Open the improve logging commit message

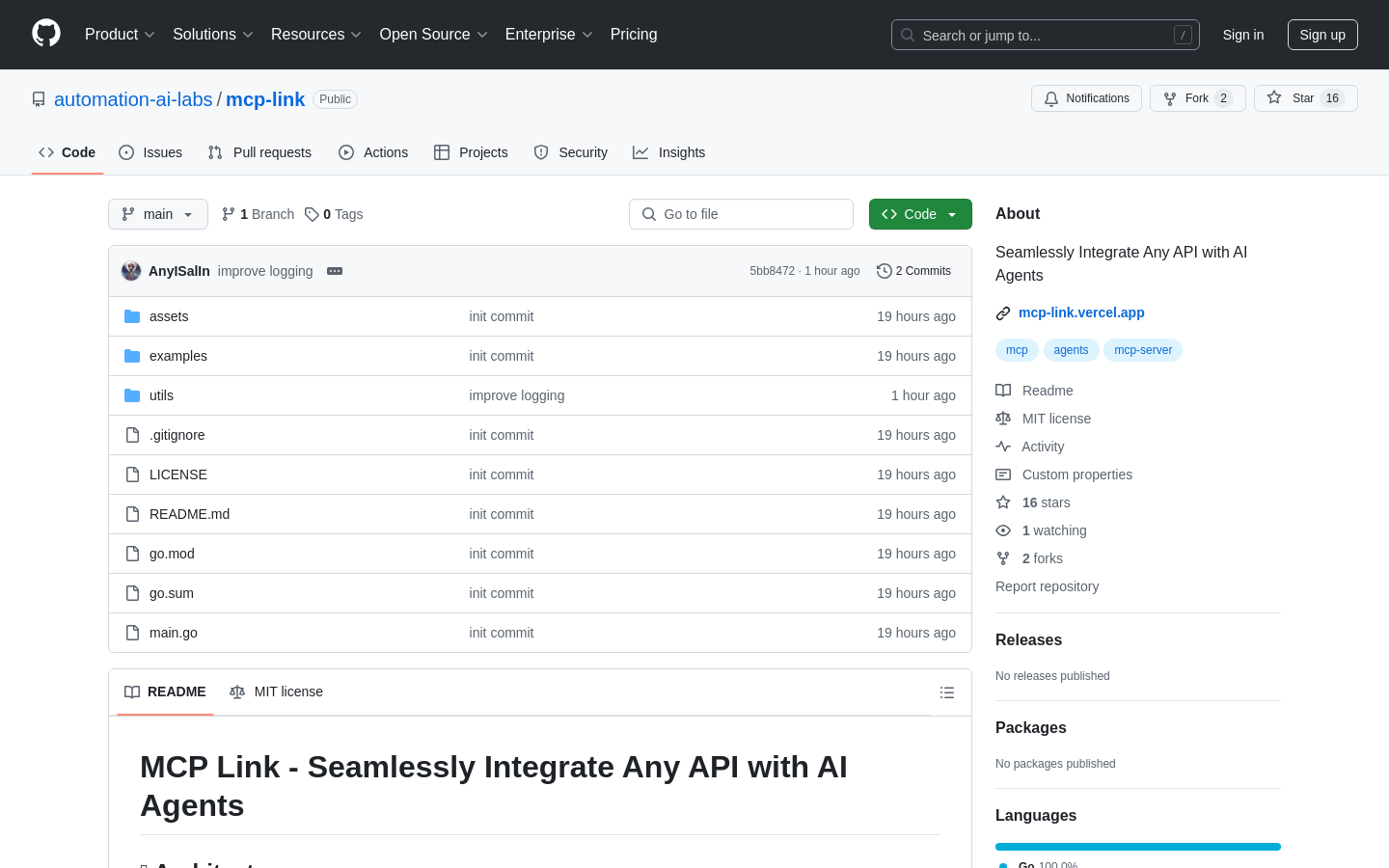coord(265,271)
